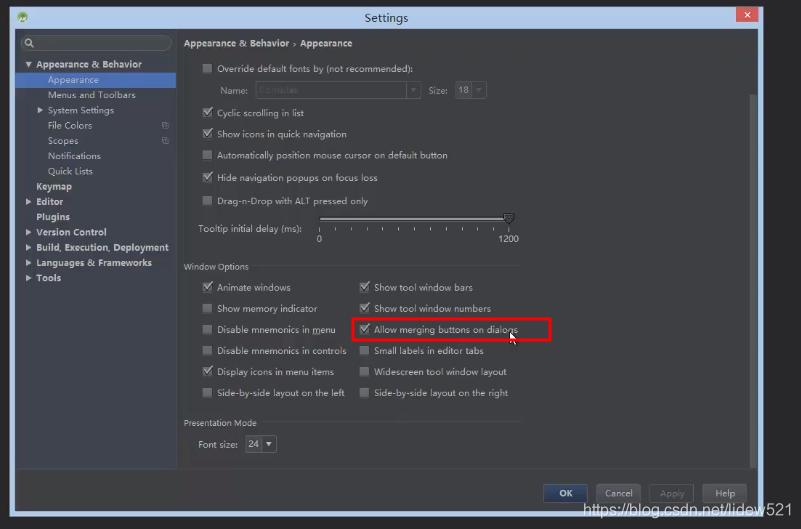This screenshot has height=529, width=801.
Task: Toggle Show icons in quick navigation
Action: tap(207, 134)
